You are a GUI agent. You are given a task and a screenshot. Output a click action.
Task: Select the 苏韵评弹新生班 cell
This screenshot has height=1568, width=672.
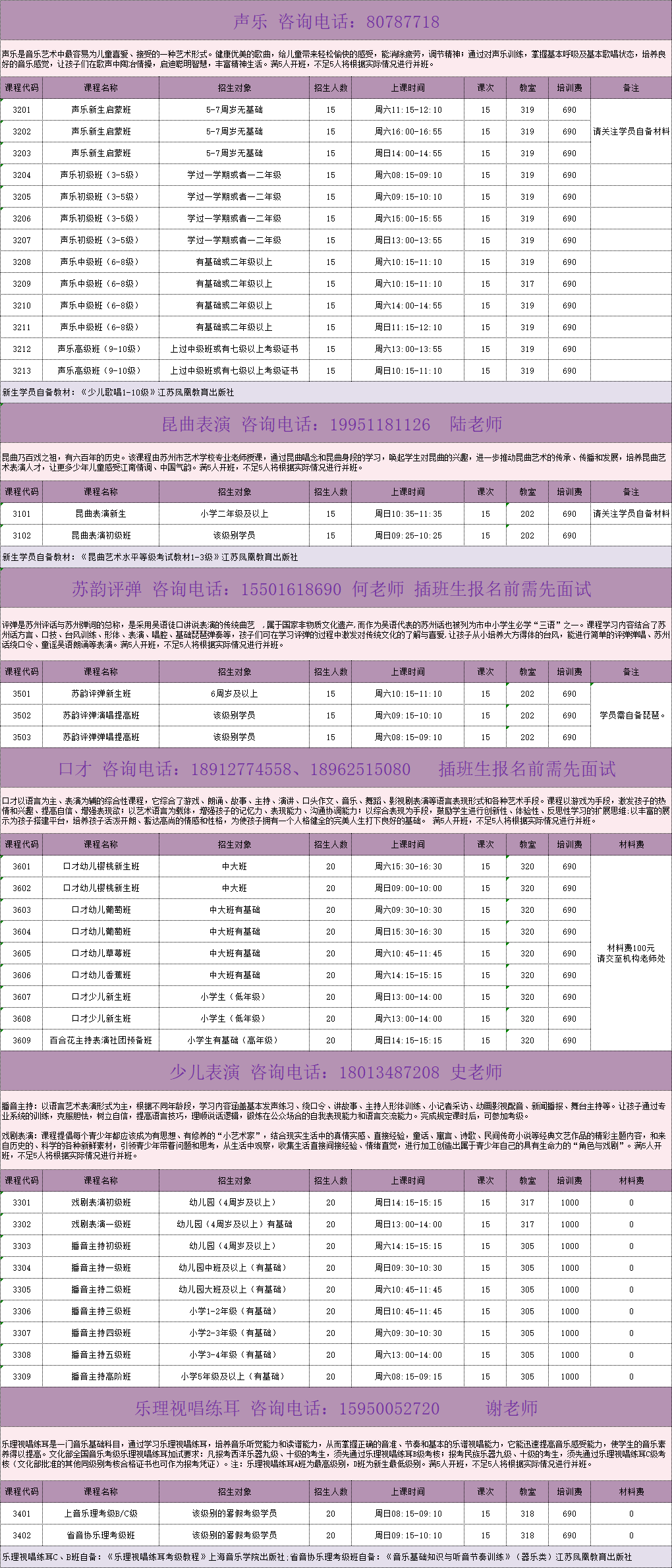pos(101,694)
